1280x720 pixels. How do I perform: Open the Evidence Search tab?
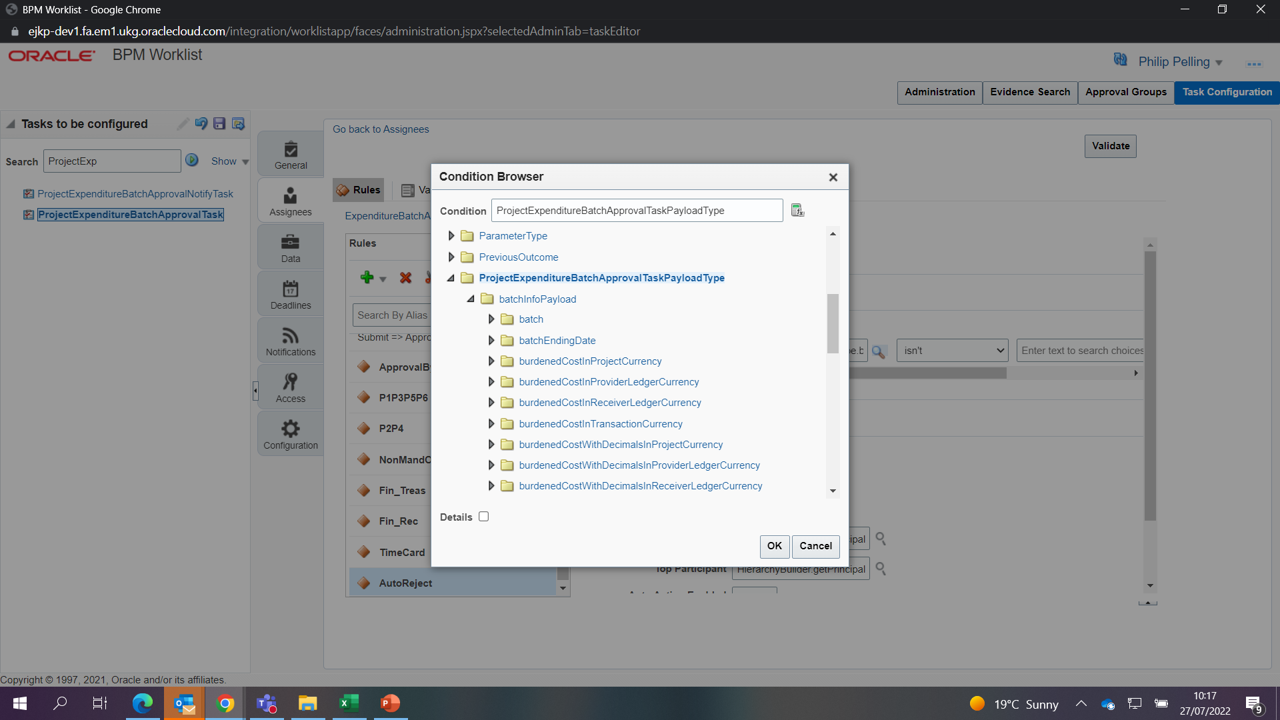pyautogui.click(x=1030, y=92)
